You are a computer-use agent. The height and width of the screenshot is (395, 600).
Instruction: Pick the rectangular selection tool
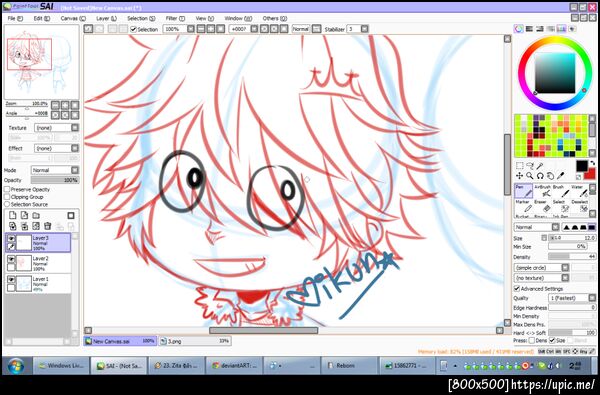pyautogui.click(x=520, y=166)
